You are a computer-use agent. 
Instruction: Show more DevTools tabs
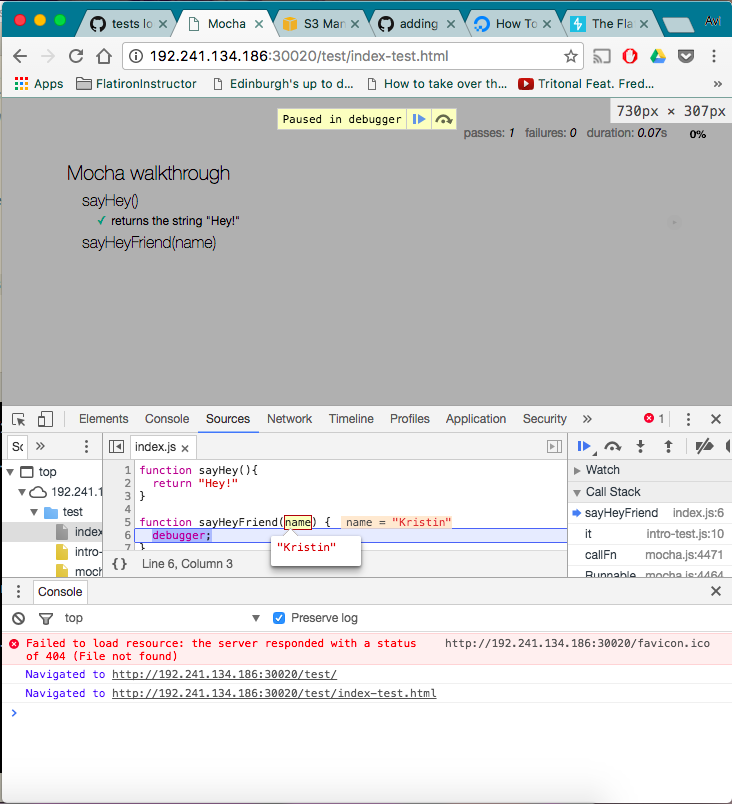587,419
